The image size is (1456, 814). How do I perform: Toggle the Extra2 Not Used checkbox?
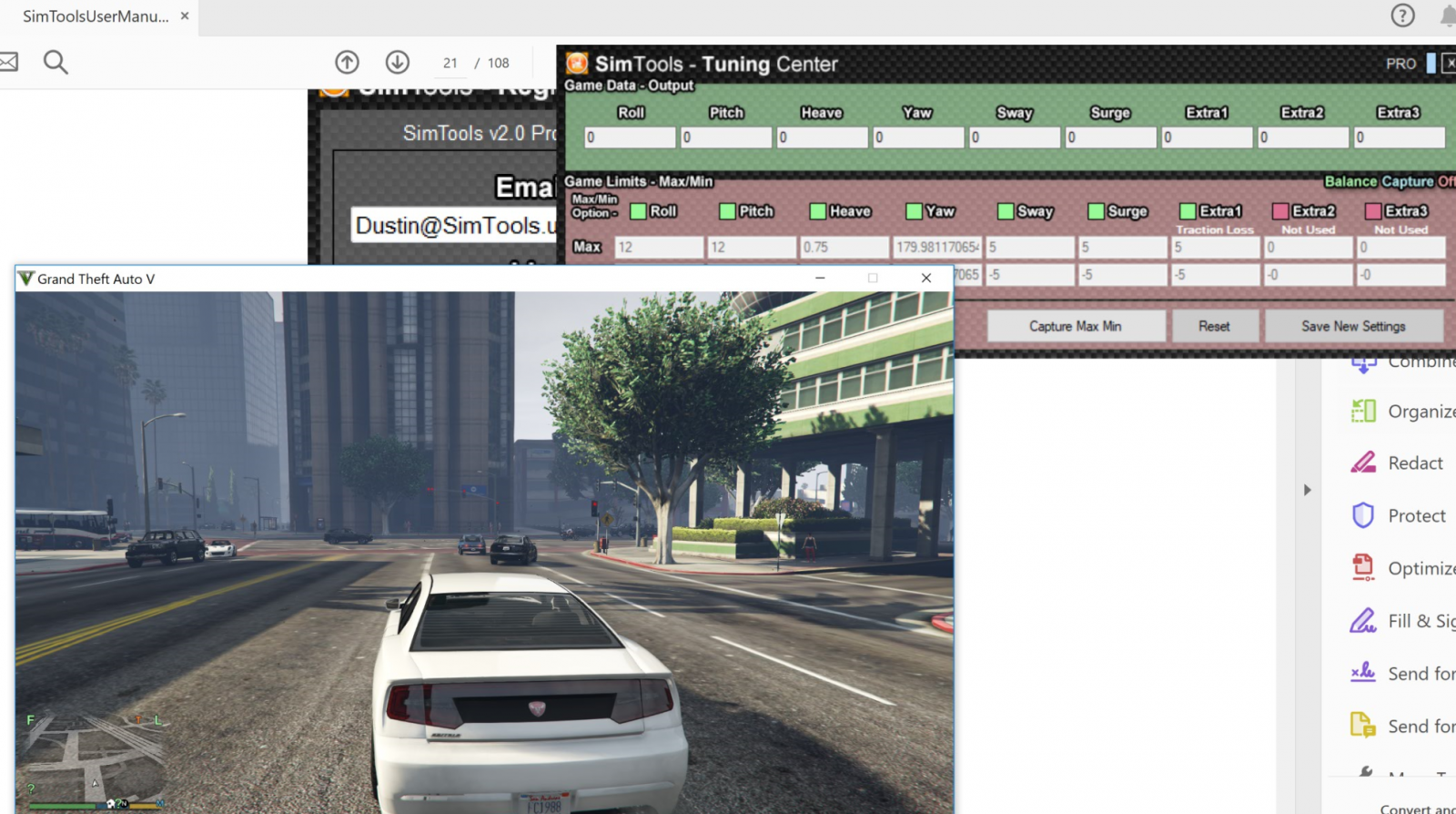(1280, 211)
